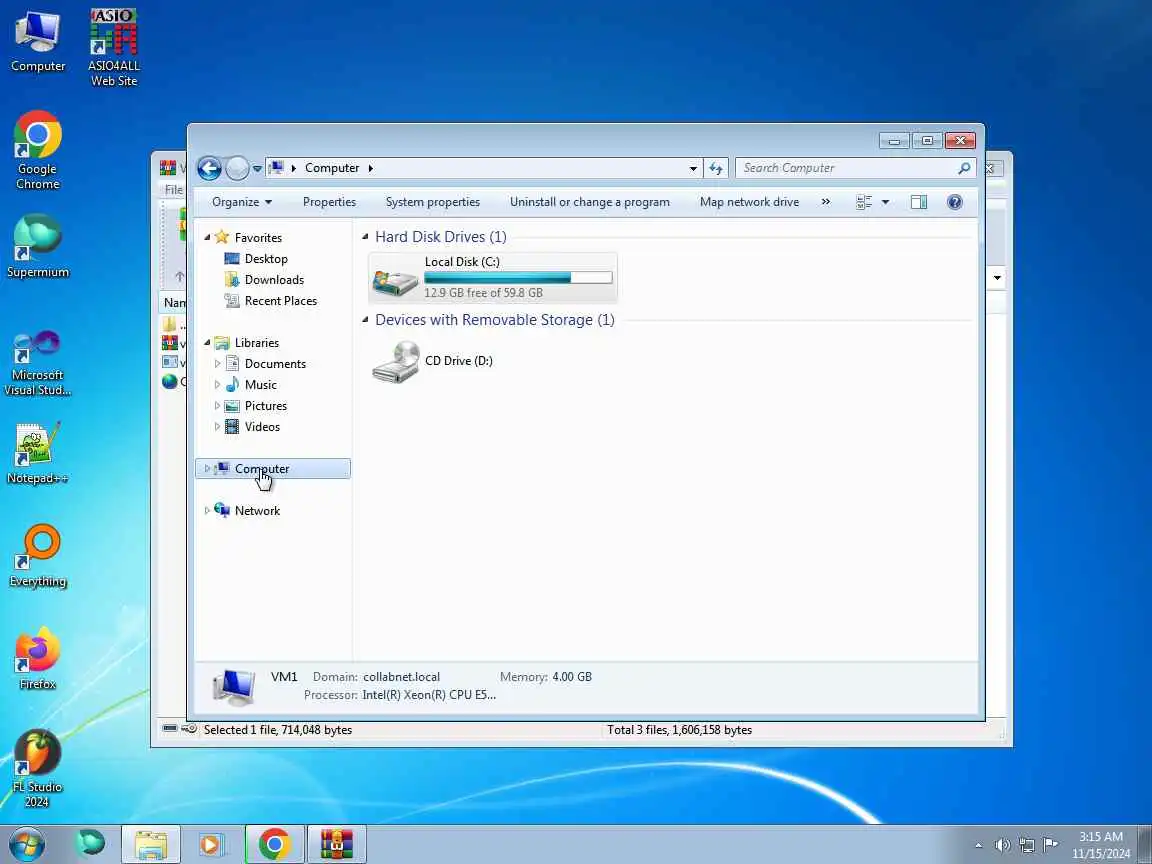Click Uninstall or change a program
The width and height of the screenshot is (1152, 864).
tap(590, 202)
